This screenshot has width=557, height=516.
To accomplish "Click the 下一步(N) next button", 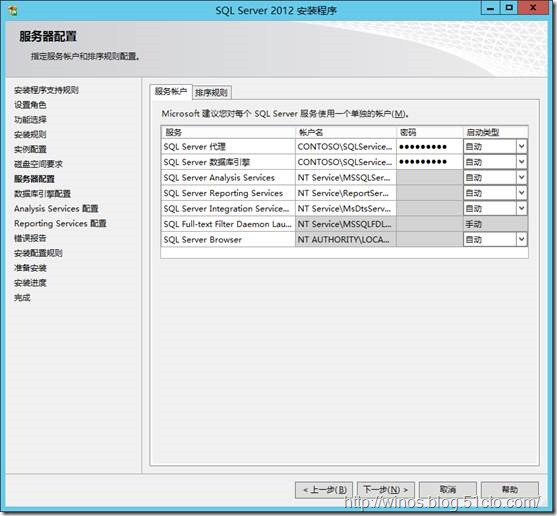I will (x=385, y=490).
